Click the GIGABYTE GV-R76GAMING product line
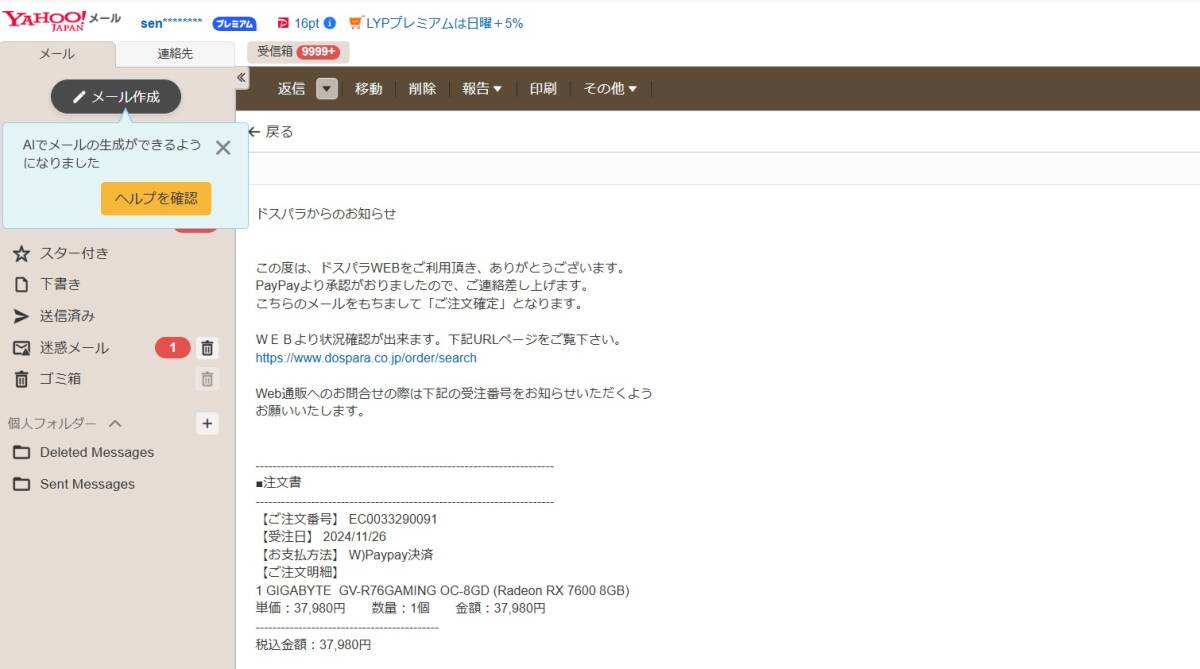 click(443, 590)
